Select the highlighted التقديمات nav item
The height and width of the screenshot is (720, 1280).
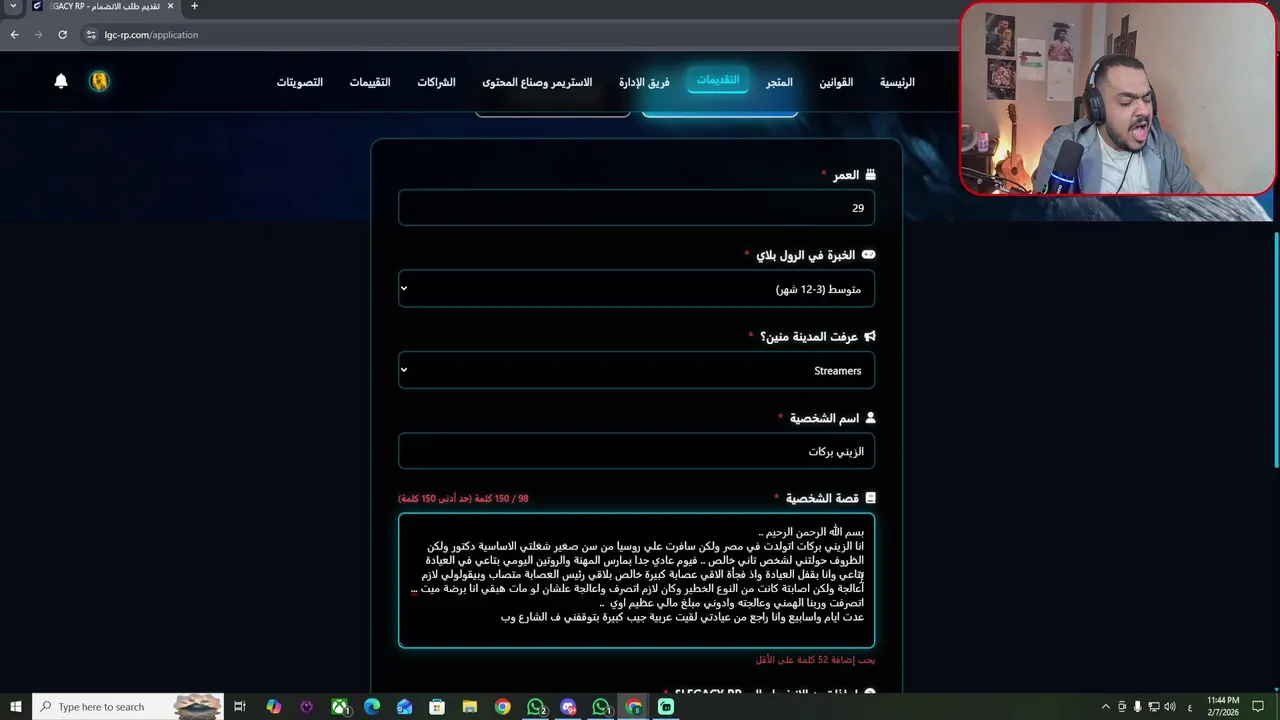[718, 80]
